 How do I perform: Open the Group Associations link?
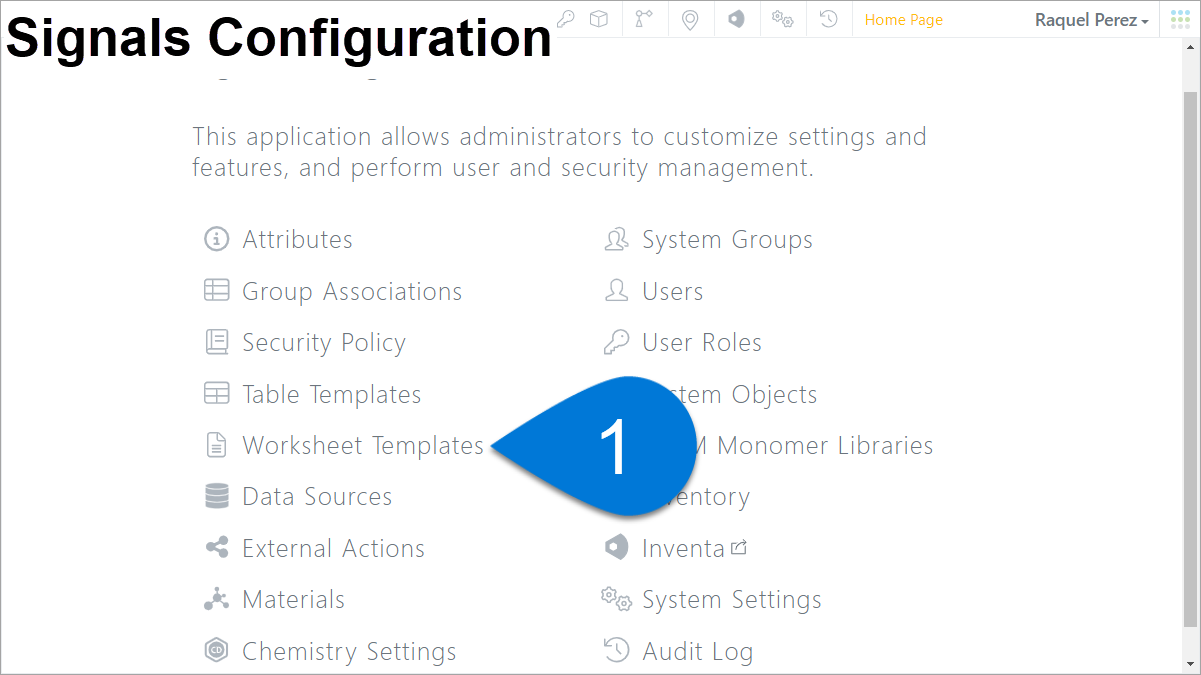[x=352, y=291]
